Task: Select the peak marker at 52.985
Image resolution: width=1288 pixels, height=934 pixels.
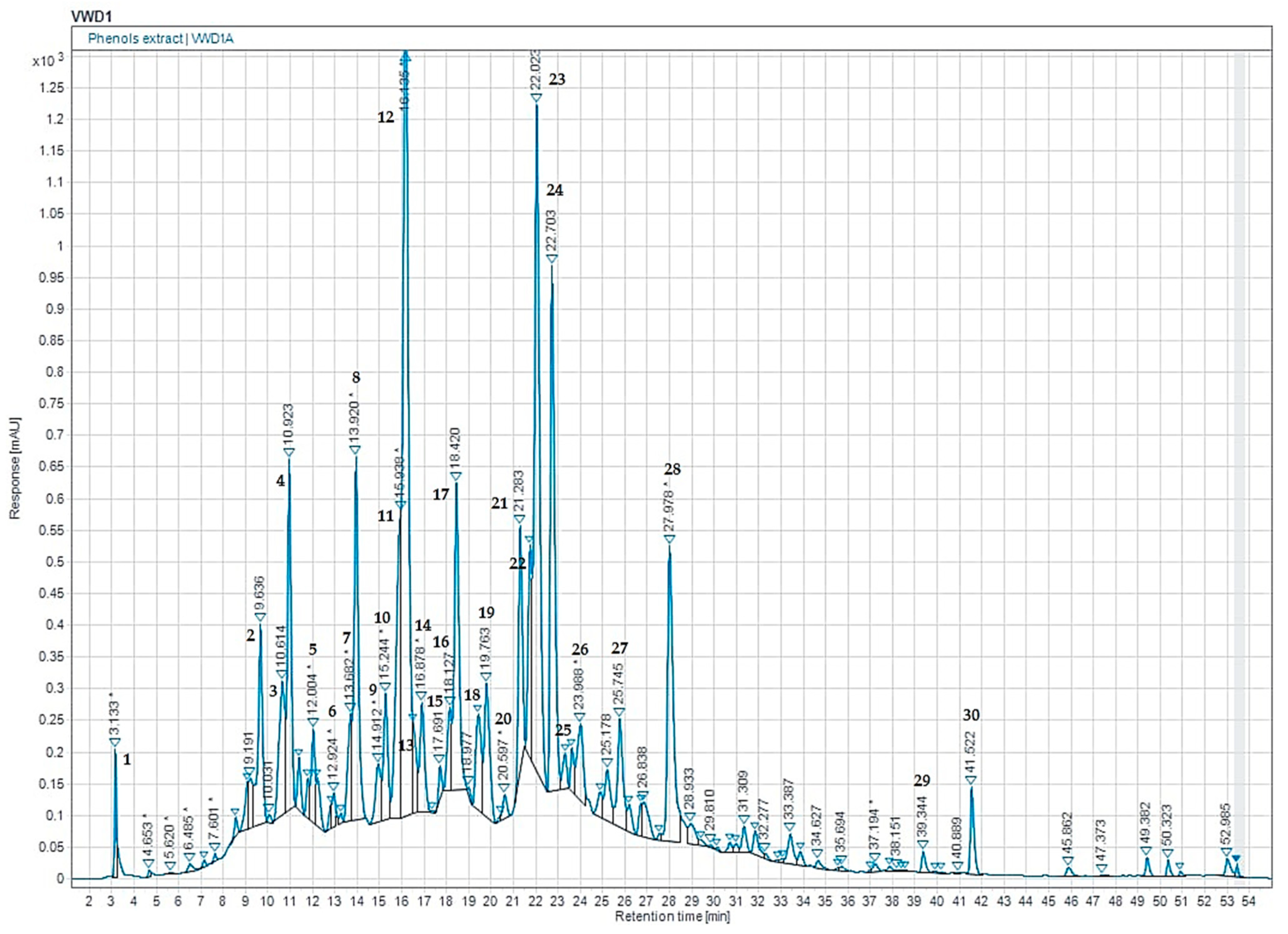Action: pos(1226,852)
